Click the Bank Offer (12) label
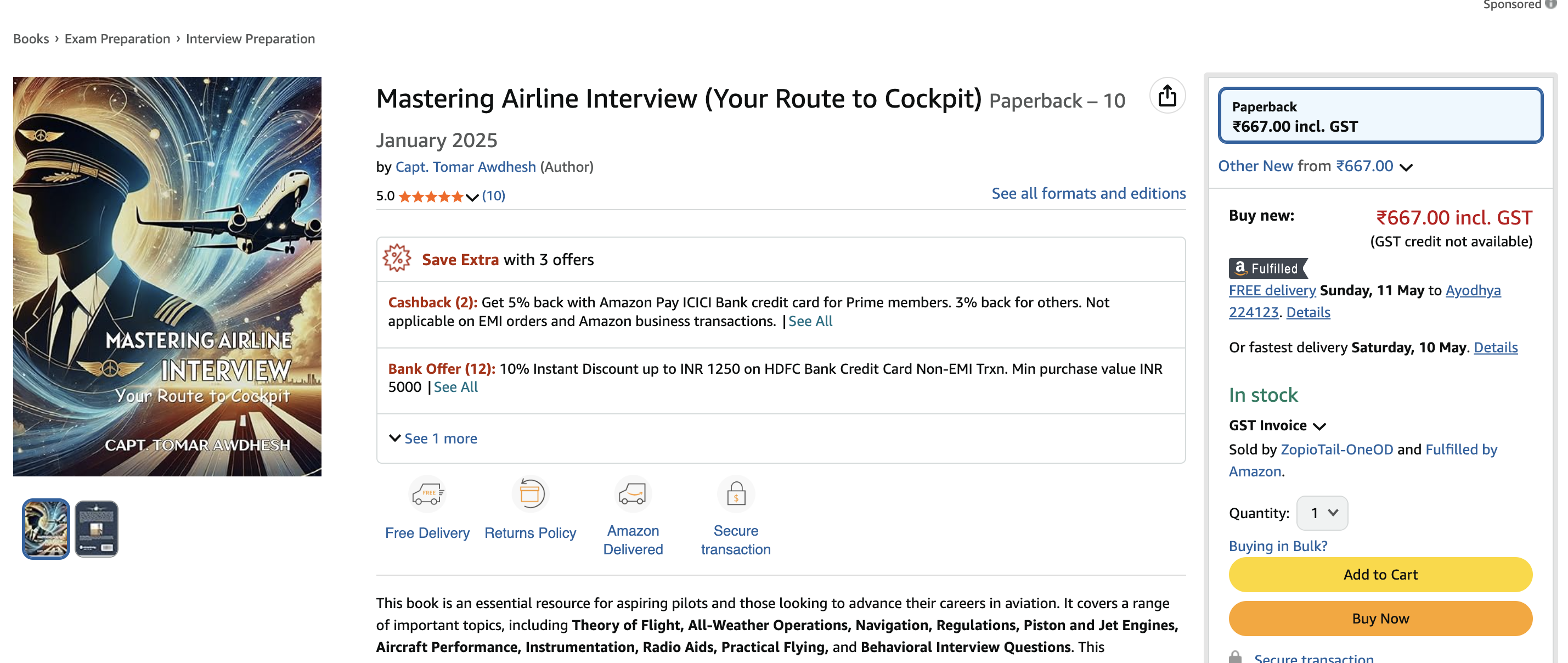This screenshot has width=1568, height=663. [x=441, y=368]
